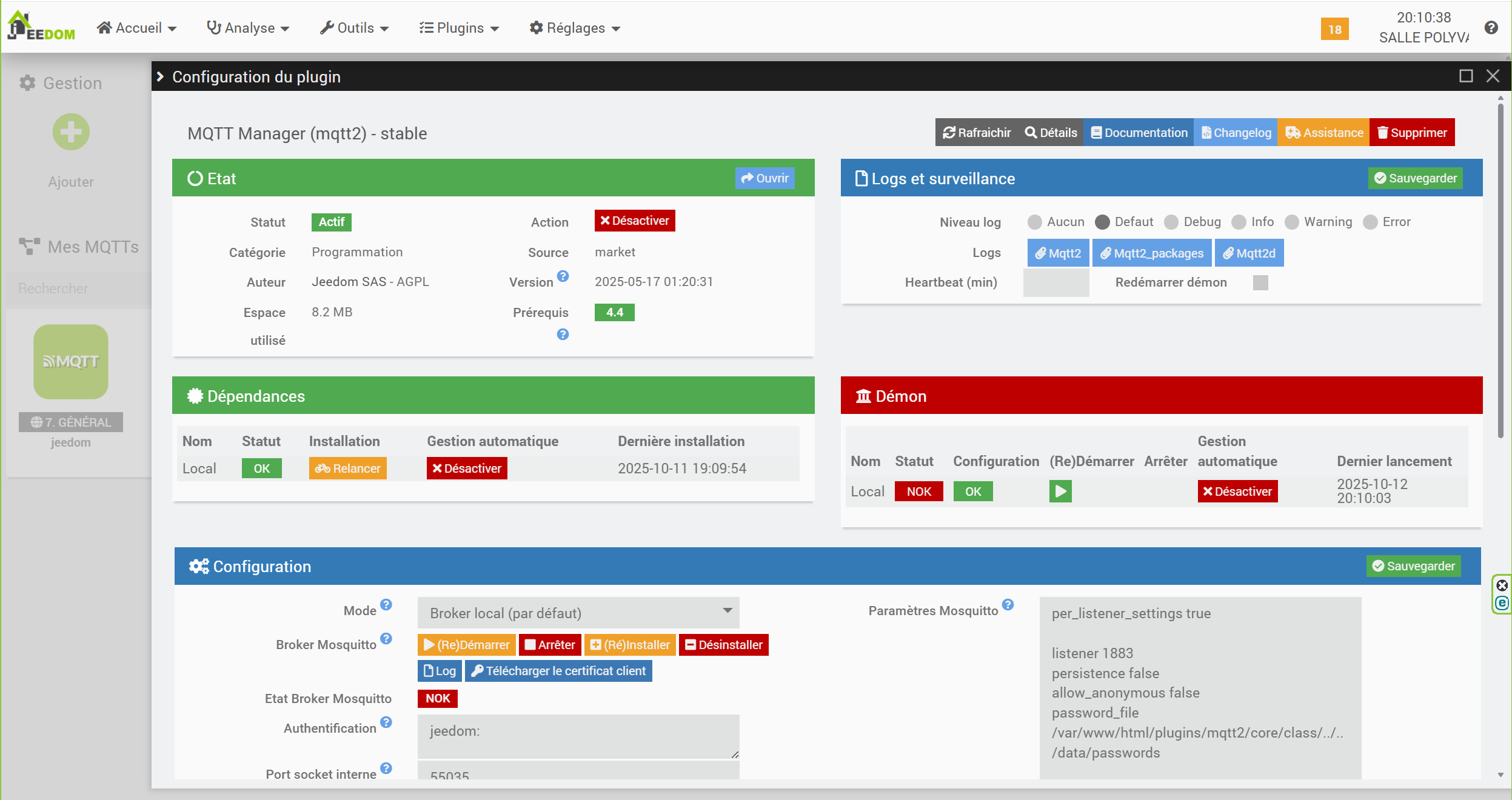Click the green Ajouter plus icon
The width and height of the screenshot is (1512, 800).
pyautogui.click(x=71, y=132)
